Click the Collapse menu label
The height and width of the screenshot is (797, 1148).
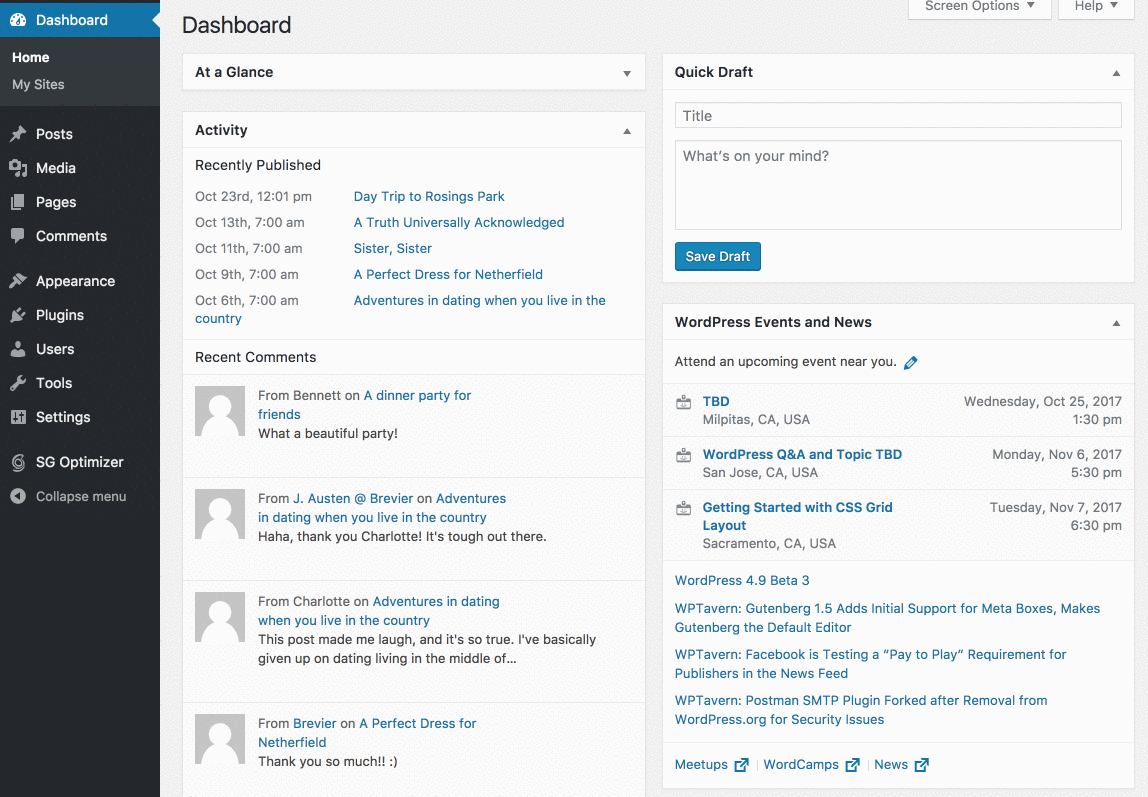[x=81, y=496]
